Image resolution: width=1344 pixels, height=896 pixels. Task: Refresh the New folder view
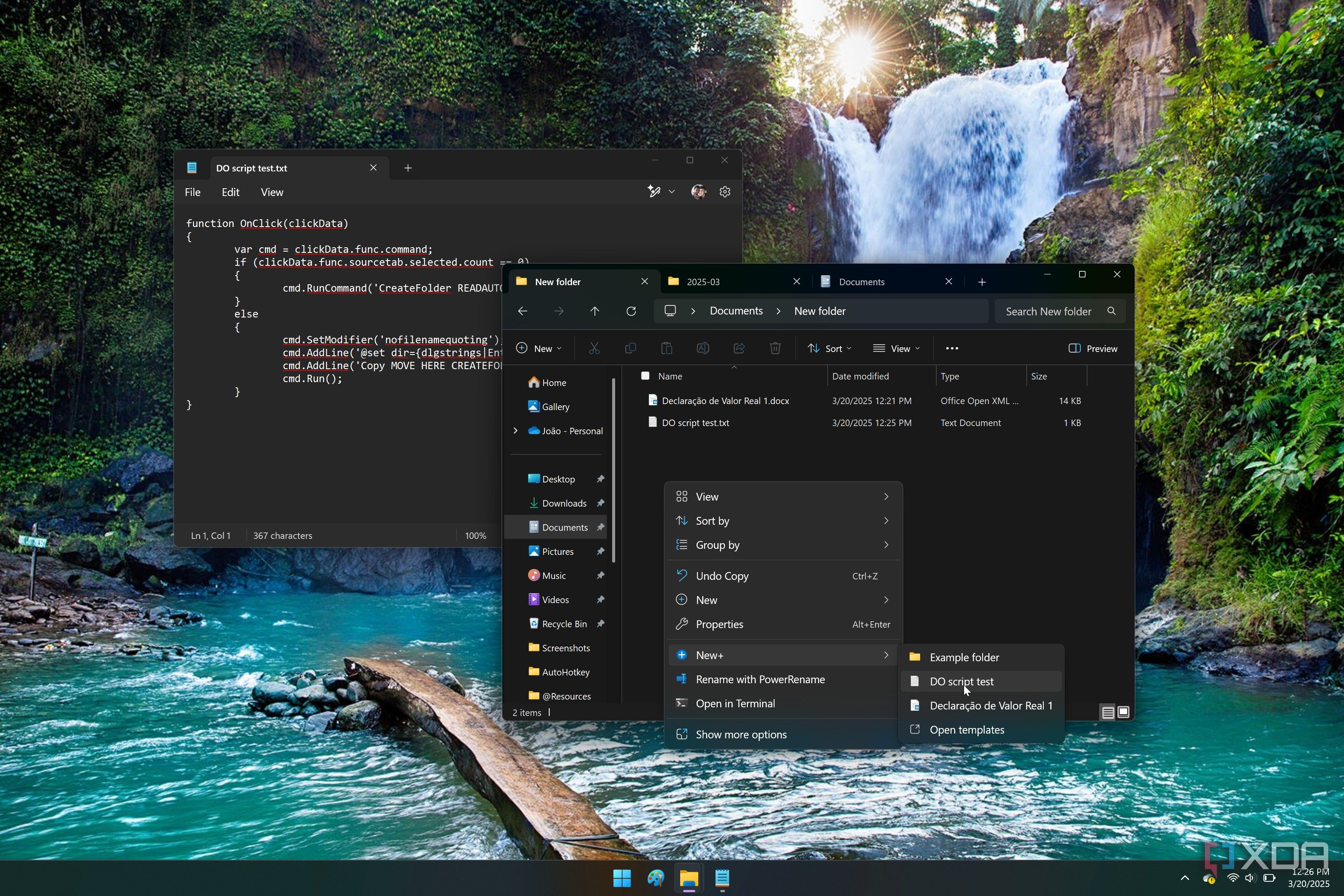point(631,311)
